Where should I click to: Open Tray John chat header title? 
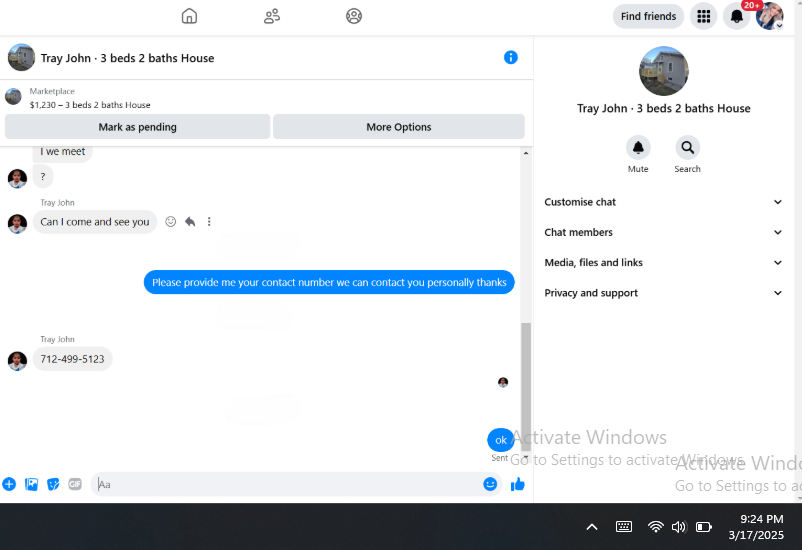click(x=127, y=58)
